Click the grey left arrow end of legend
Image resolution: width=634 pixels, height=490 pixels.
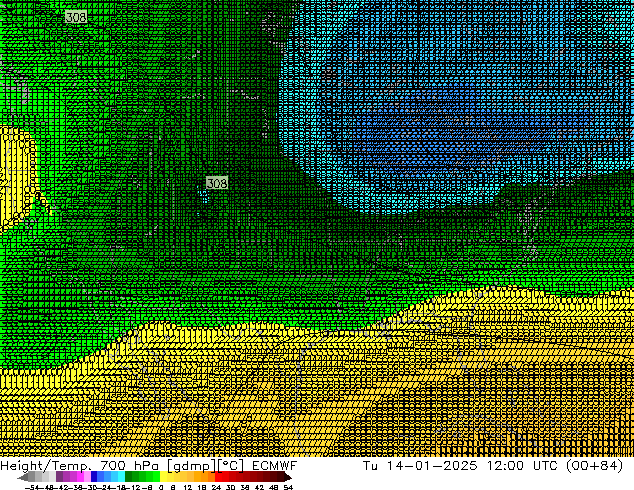(23, 477)
